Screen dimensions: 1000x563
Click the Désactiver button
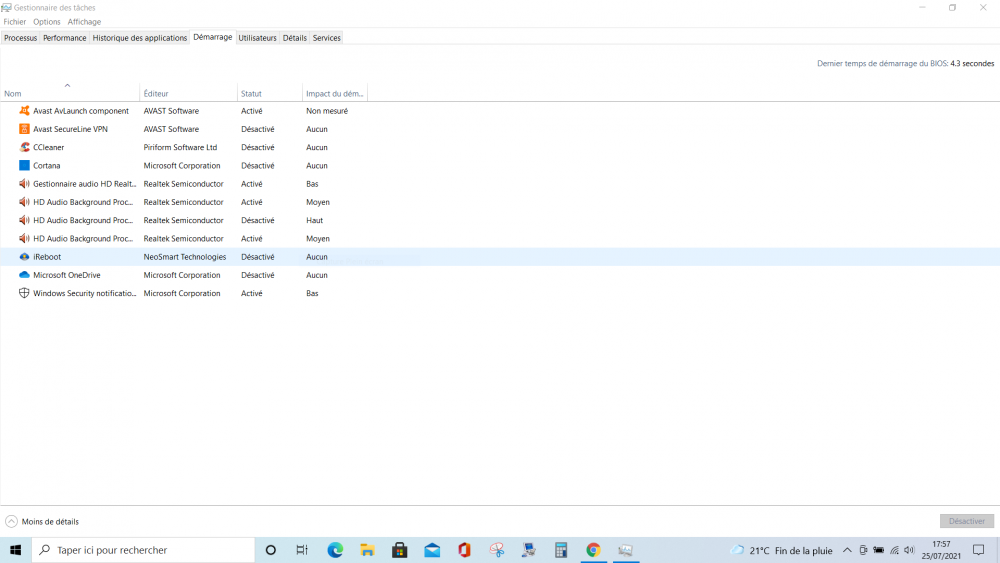coord(967,521)
